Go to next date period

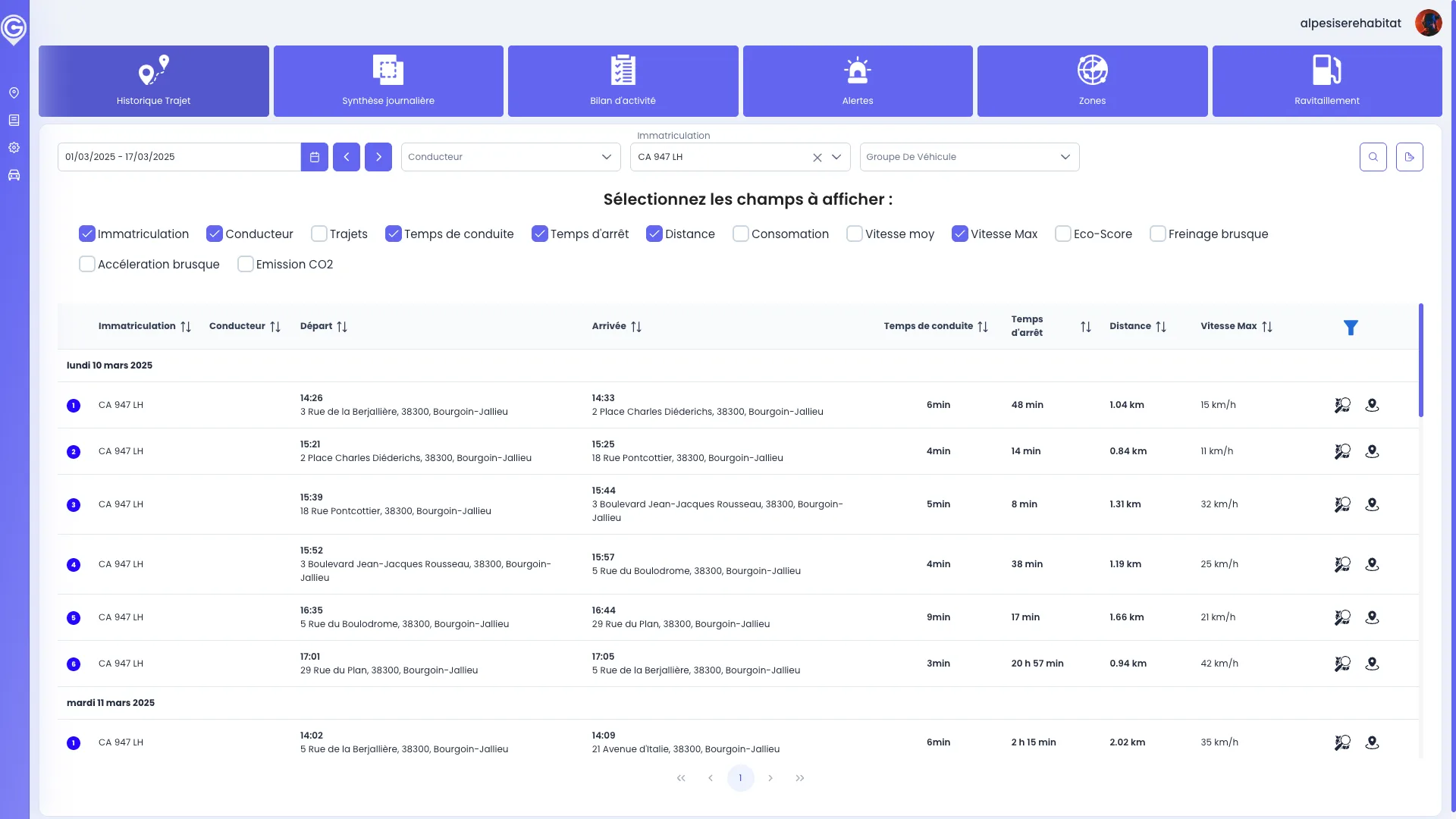tap(378, 157)
